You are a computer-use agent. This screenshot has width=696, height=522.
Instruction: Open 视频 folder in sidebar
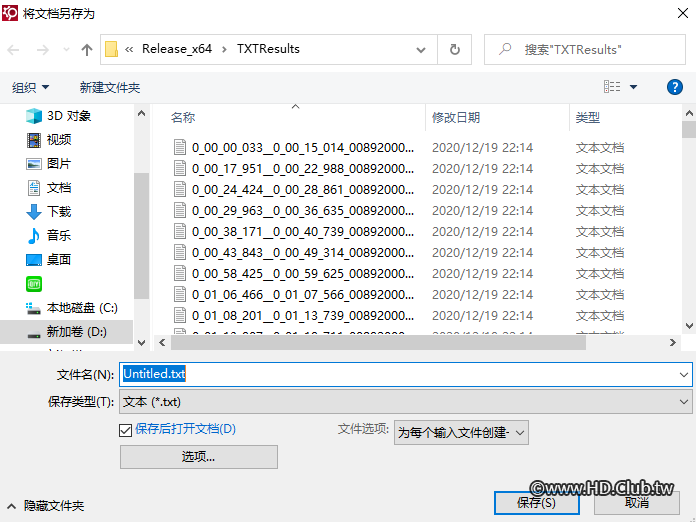coord(49,140)
